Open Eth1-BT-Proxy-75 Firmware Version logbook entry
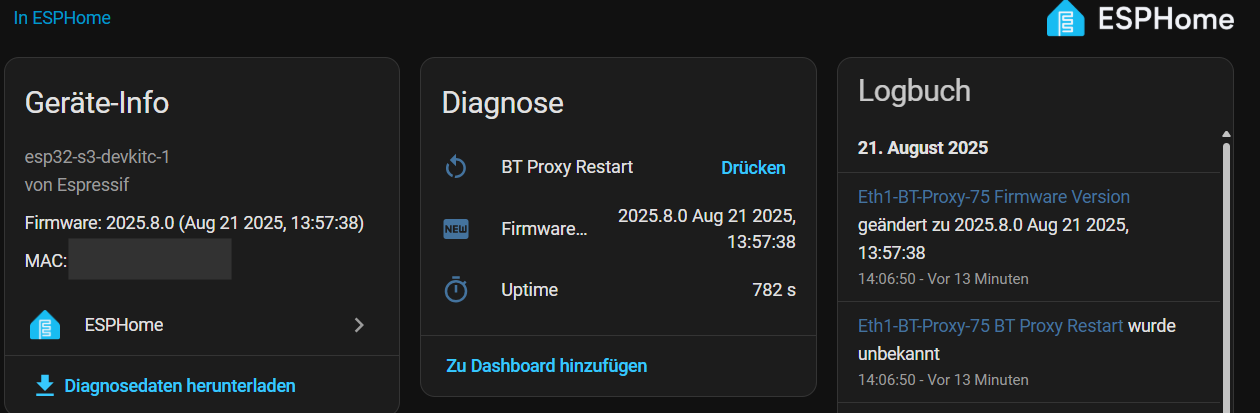 tap(994, 197)
